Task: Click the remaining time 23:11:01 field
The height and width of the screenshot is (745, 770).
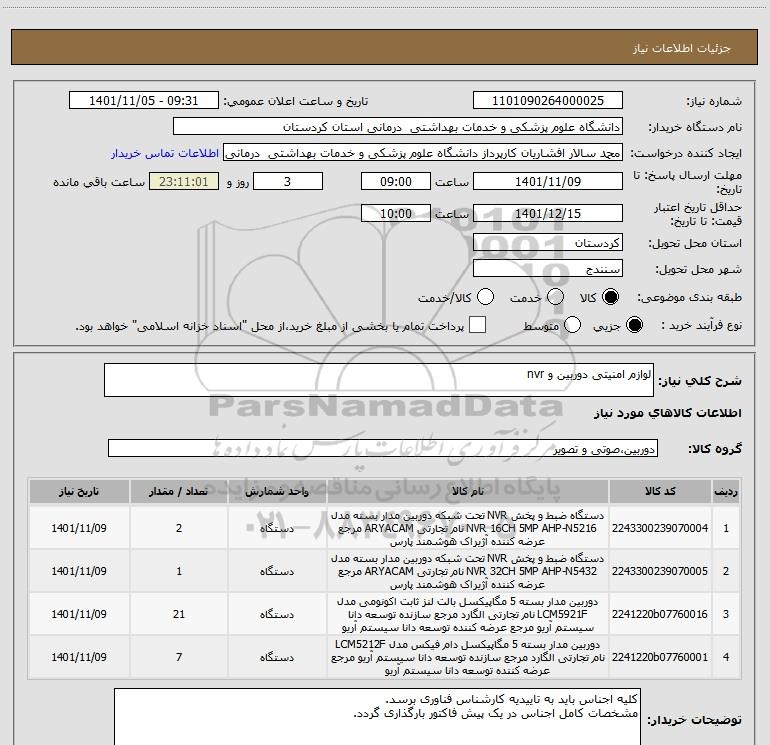Action: pos(184,181)
